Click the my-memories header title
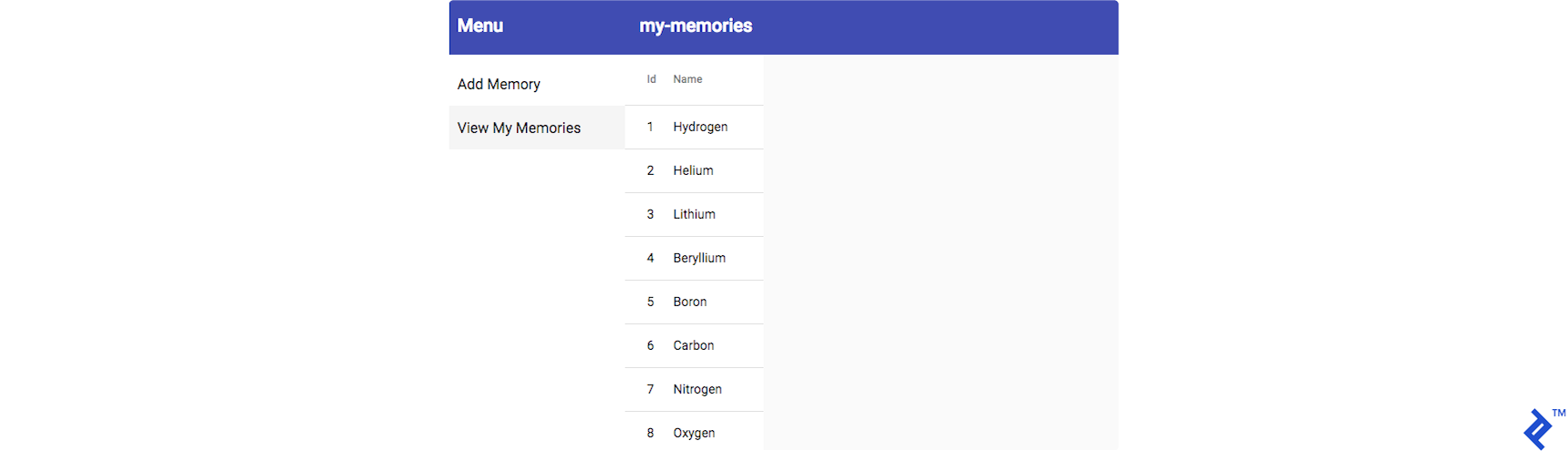The height and width of the screenshot is (451, 1568). 696,26
